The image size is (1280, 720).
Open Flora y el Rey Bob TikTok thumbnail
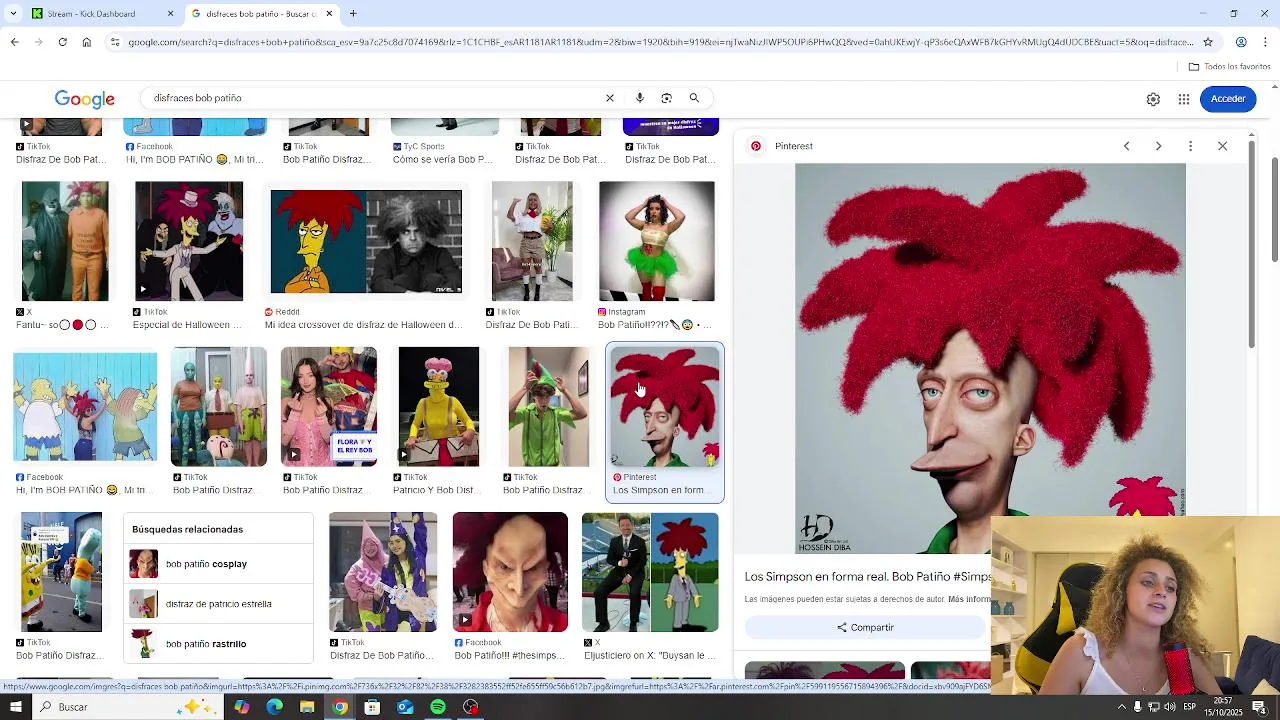coord(329,406)
